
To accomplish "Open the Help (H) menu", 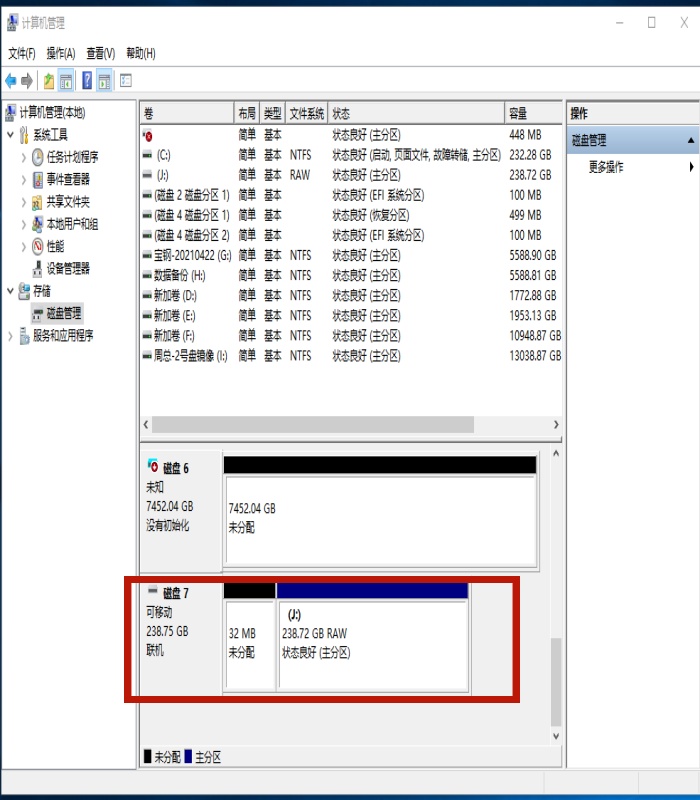I will point(141,53).
